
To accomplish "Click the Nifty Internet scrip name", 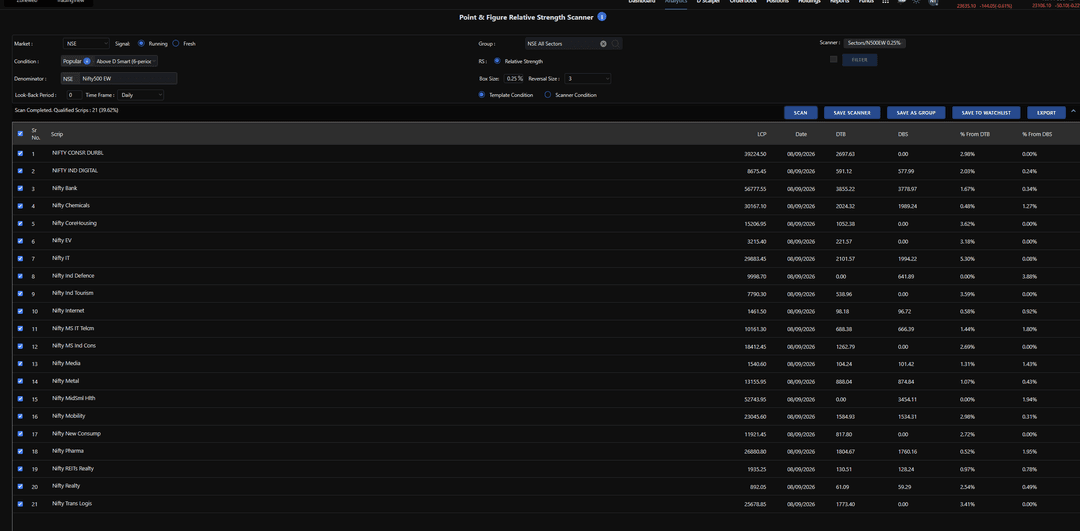I will click(68, 311).
